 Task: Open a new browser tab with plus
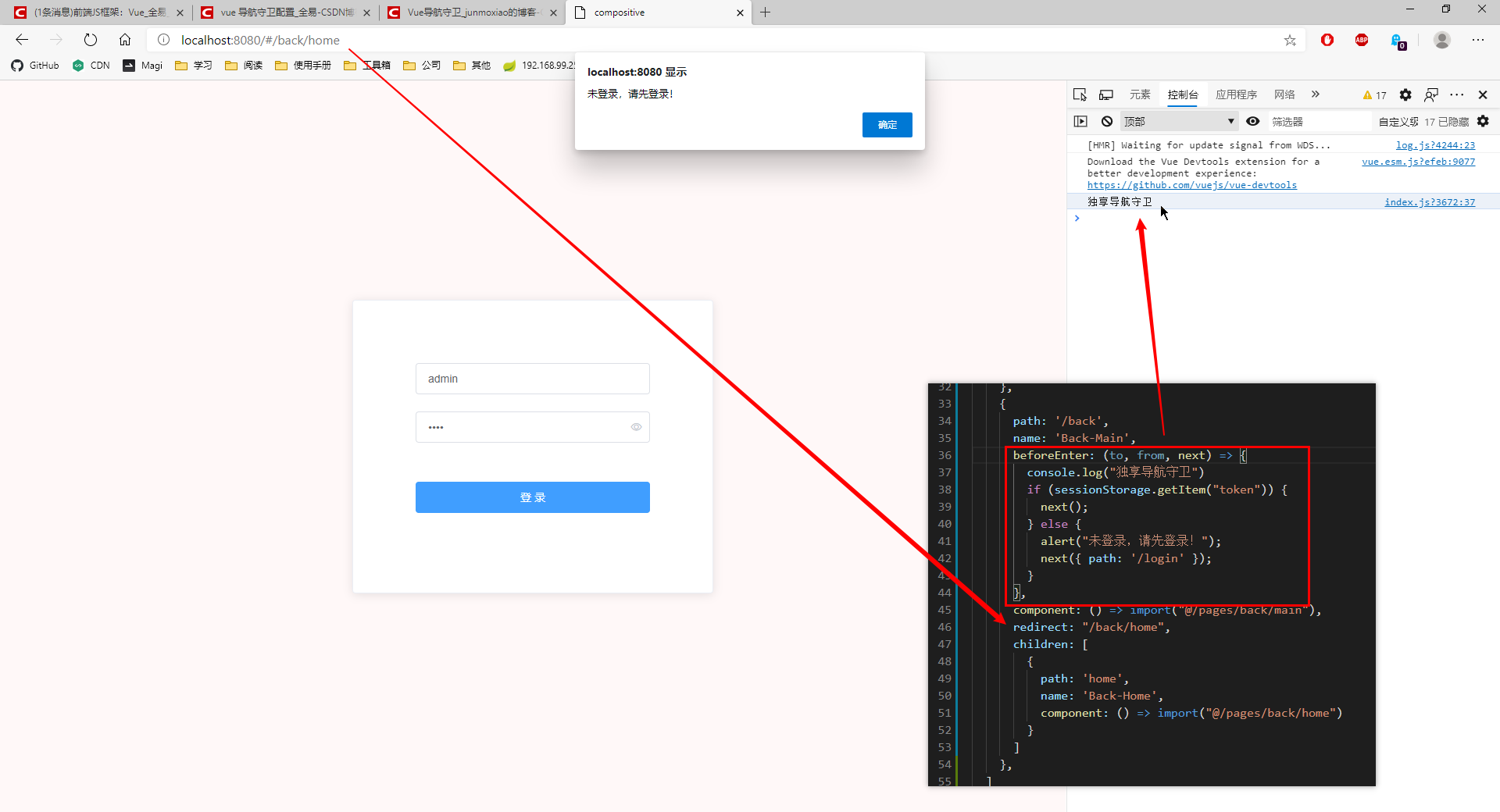(x=766, y=12)
